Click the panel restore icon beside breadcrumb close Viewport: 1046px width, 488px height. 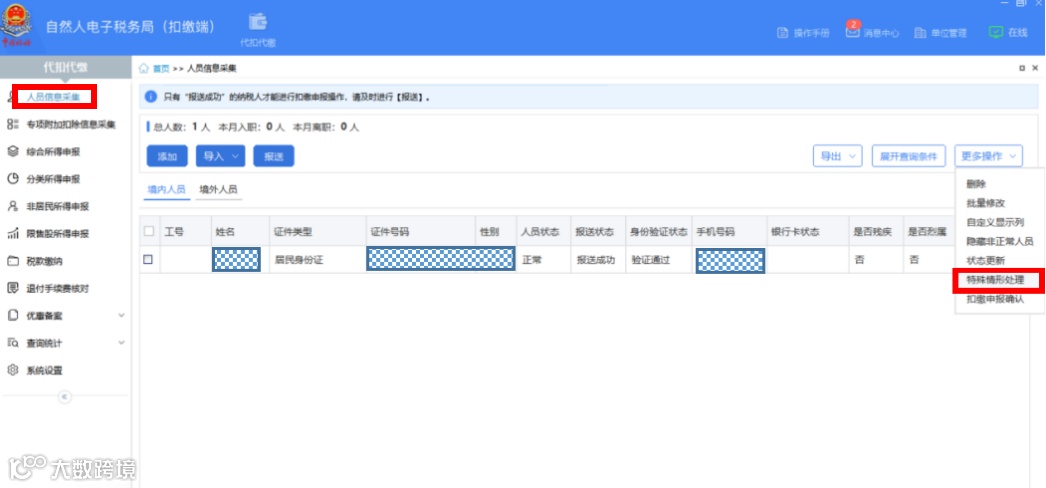click(x=1022, y=69)
